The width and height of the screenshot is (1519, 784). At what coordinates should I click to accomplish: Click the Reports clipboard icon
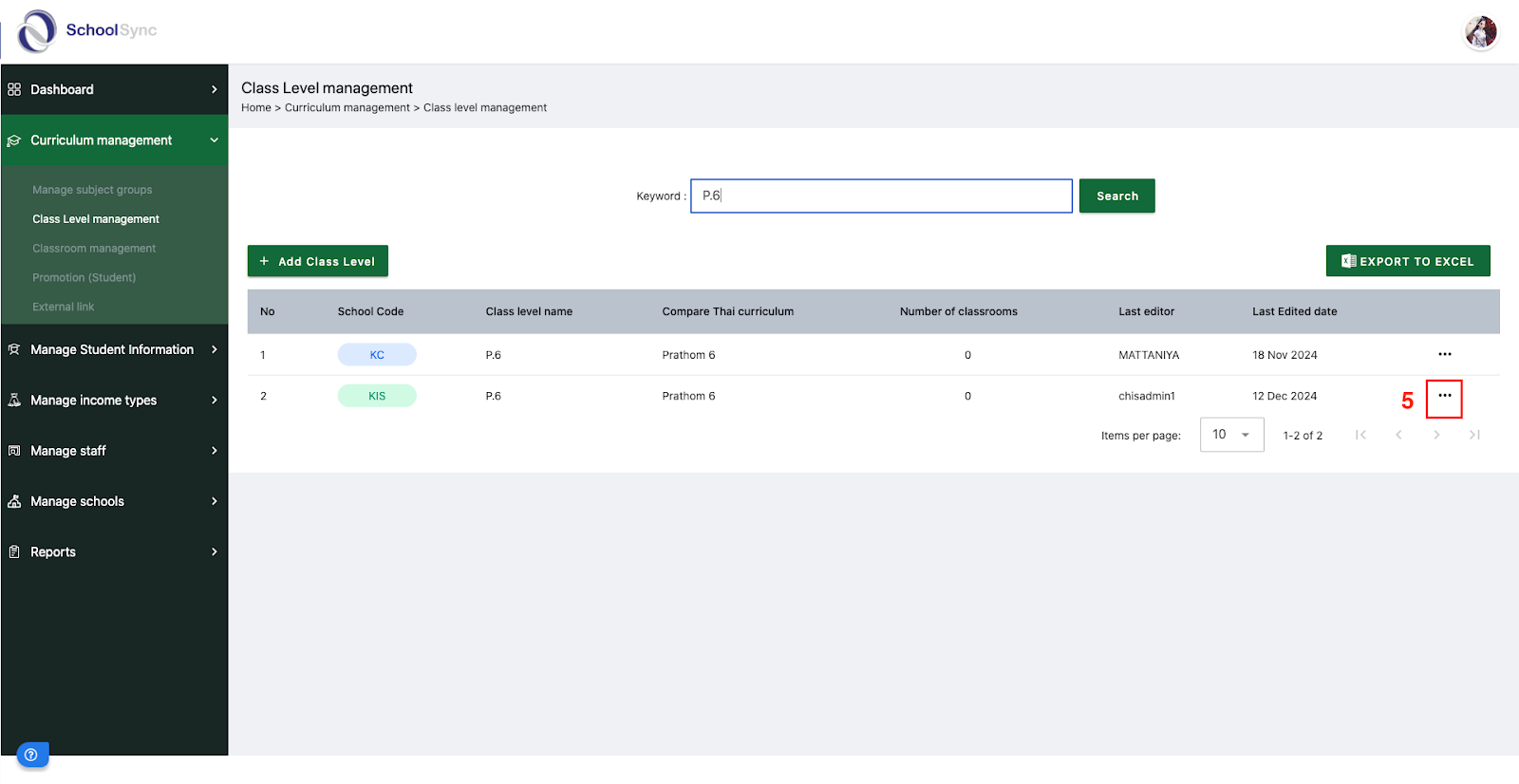click(x=14, y=551)
